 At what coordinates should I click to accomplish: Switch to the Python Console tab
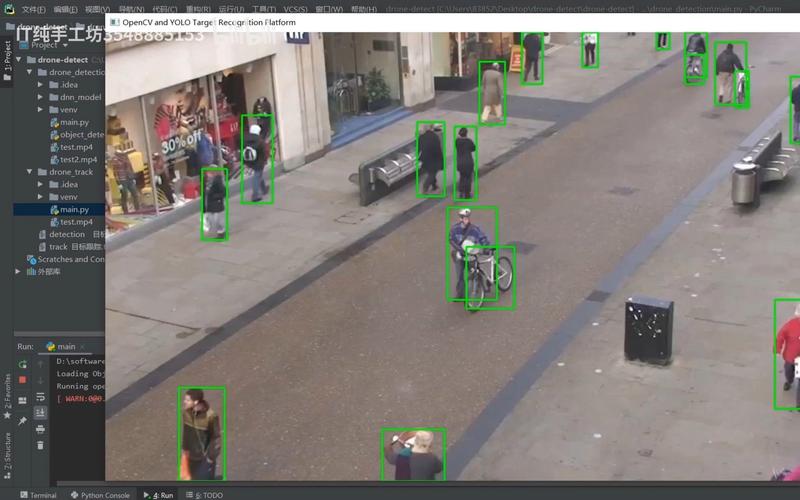pyautogui.click(x=100, y=495)
